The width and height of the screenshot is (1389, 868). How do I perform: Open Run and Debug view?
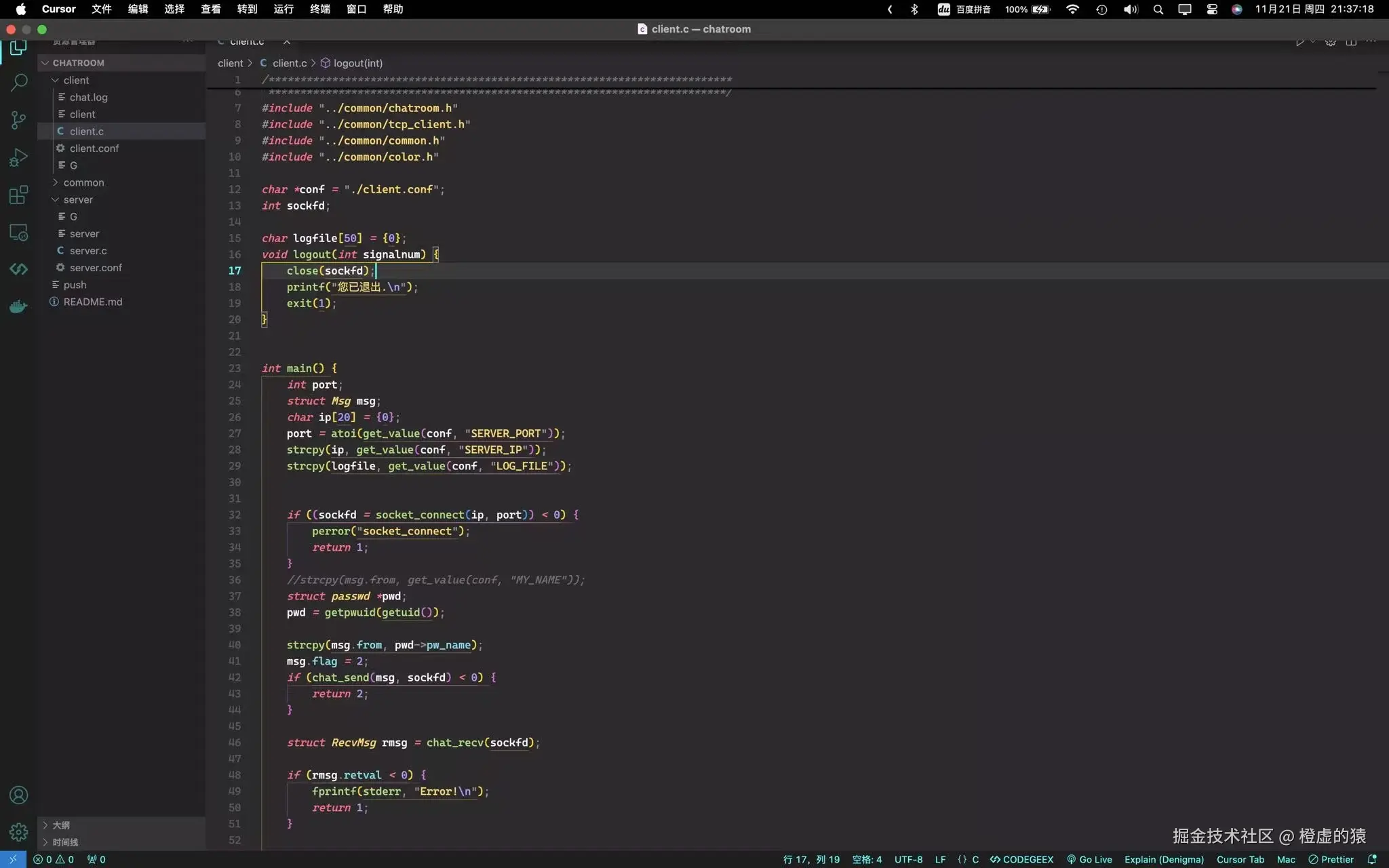pos(18,157)
